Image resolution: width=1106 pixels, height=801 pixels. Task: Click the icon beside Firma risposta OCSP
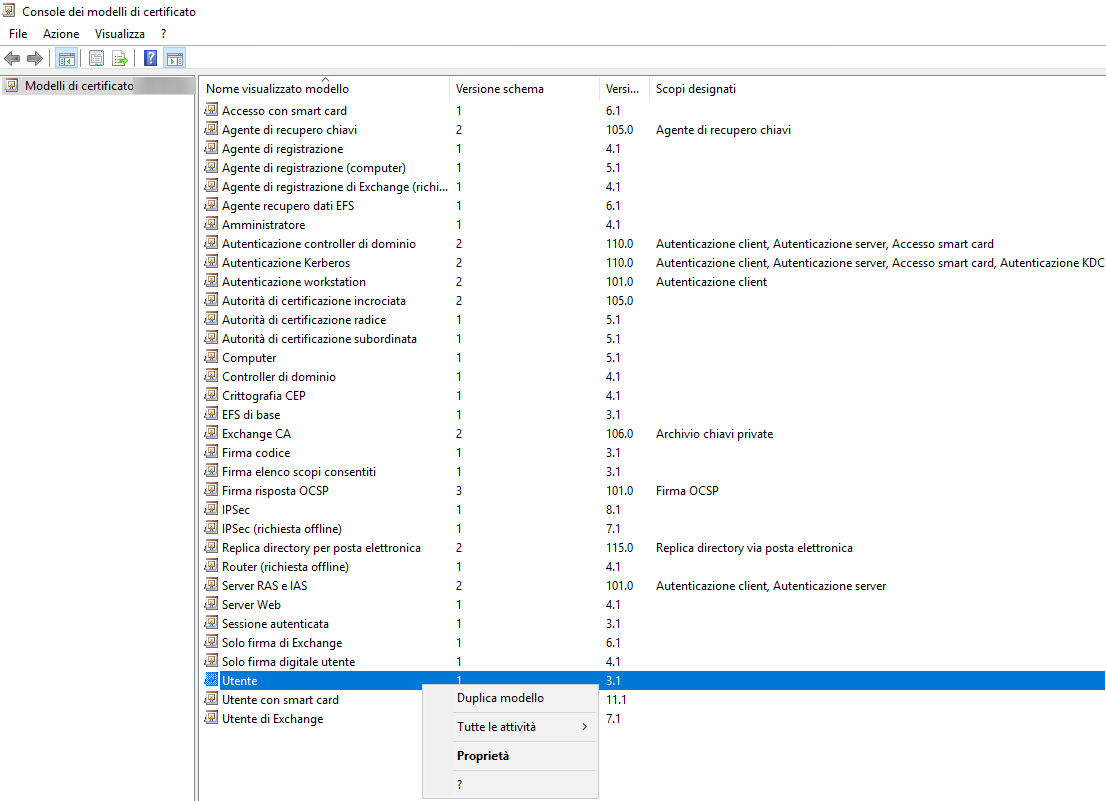[x=211, y=490]
